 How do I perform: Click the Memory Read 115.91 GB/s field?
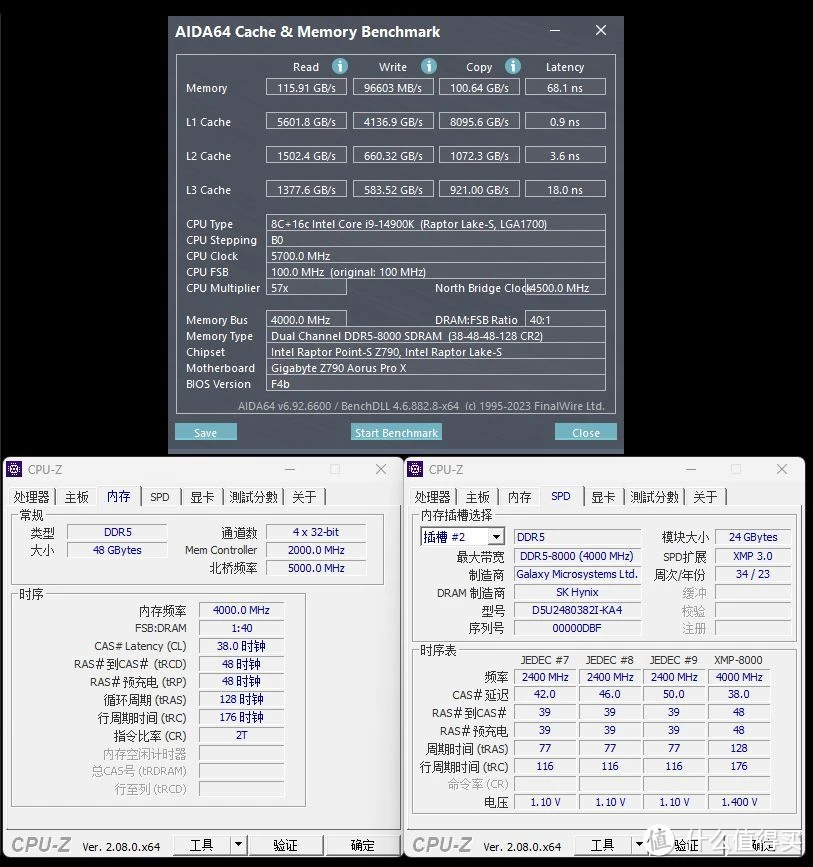coord(306,88)
